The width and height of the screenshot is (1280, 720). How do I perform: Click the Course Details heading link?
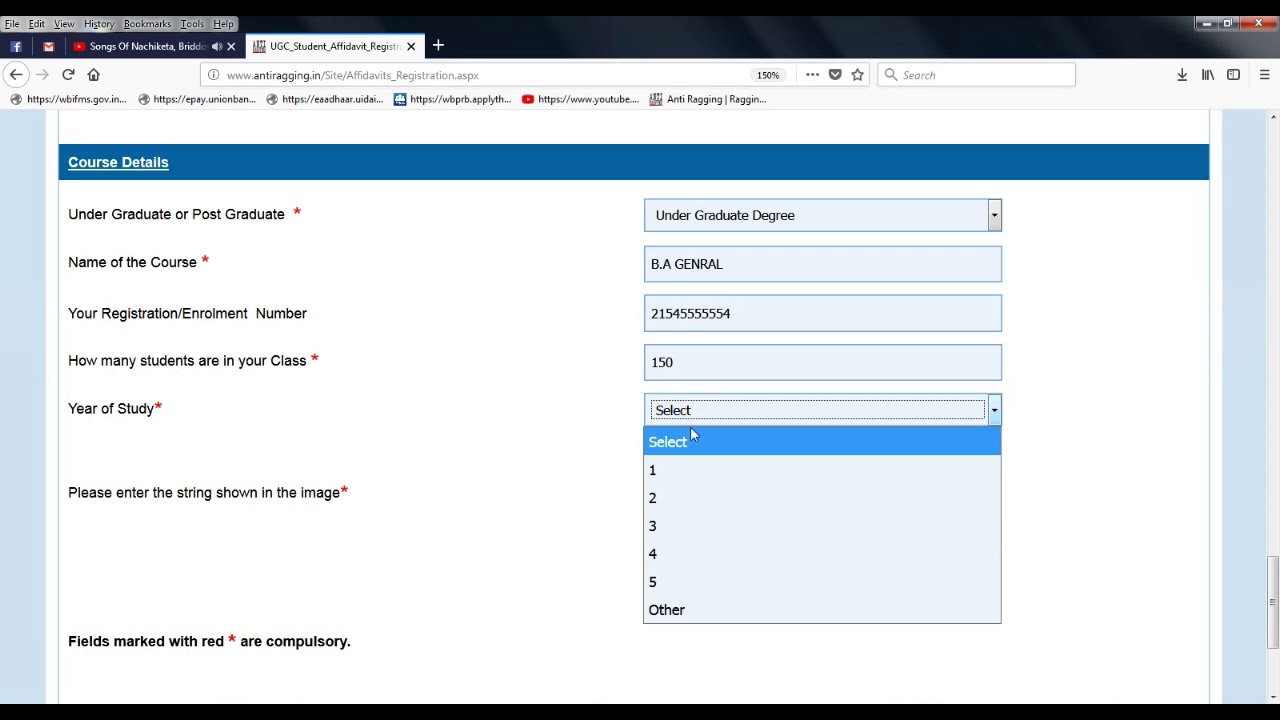[x=118, y=162]
